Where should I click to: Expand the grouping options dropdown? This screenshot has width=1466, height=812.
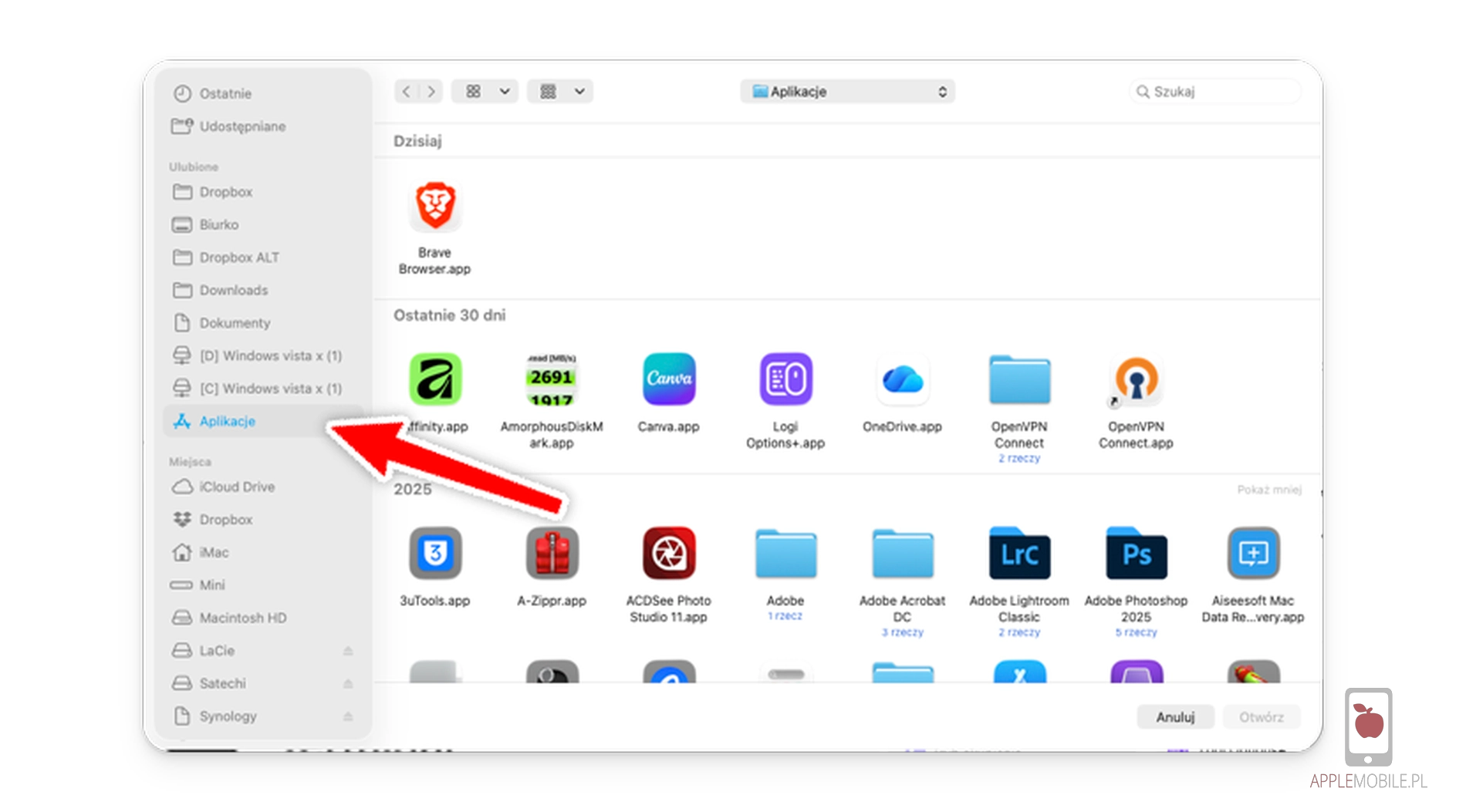(x=560, y=92)
